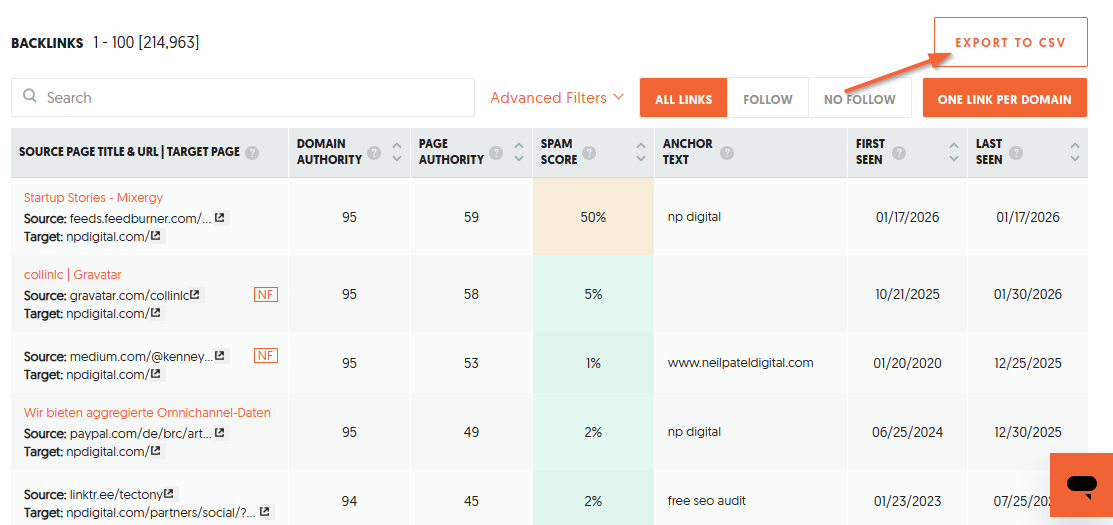Open external link icon for gravatar.com/collinlc source
Image resolution: width=1113 pixels, height=525 pixels.
click(194, 294)
